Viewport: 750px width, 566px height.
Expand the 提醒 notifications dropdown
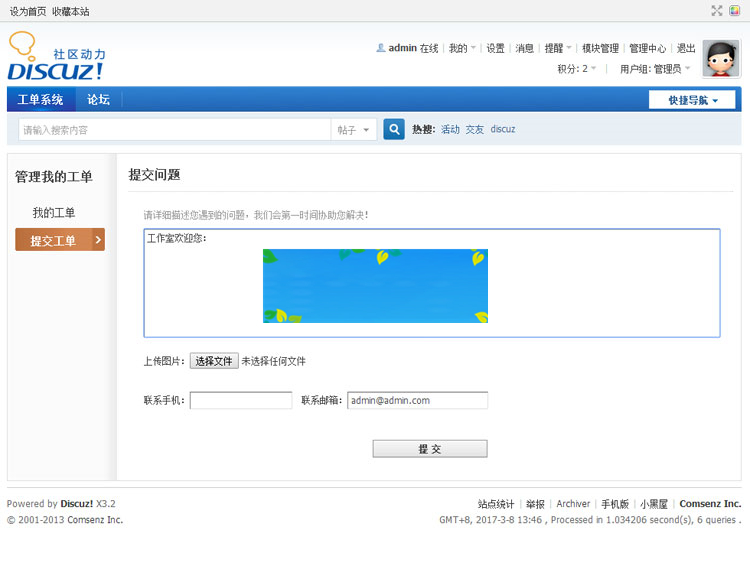point(558,48)
